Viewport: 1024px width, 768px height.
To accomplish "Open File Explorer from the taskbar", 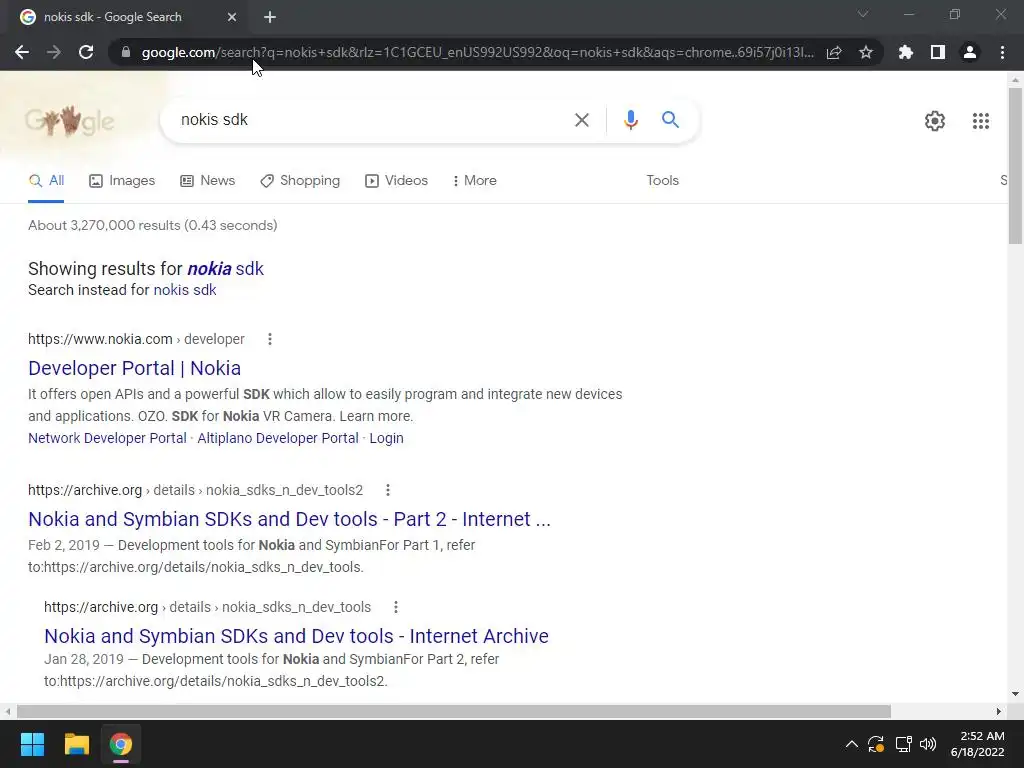I will [76, 744].
